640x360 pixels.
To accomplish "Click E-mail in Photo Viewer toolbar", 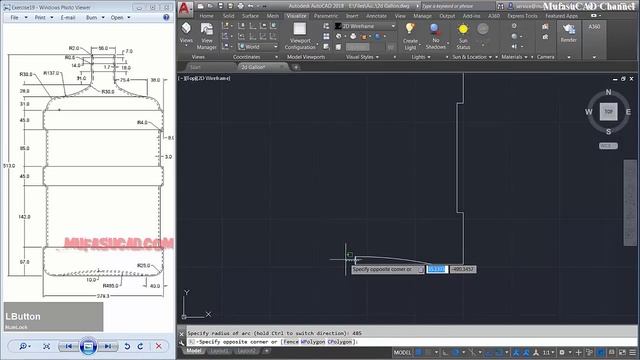I will (x=68, y=18).
